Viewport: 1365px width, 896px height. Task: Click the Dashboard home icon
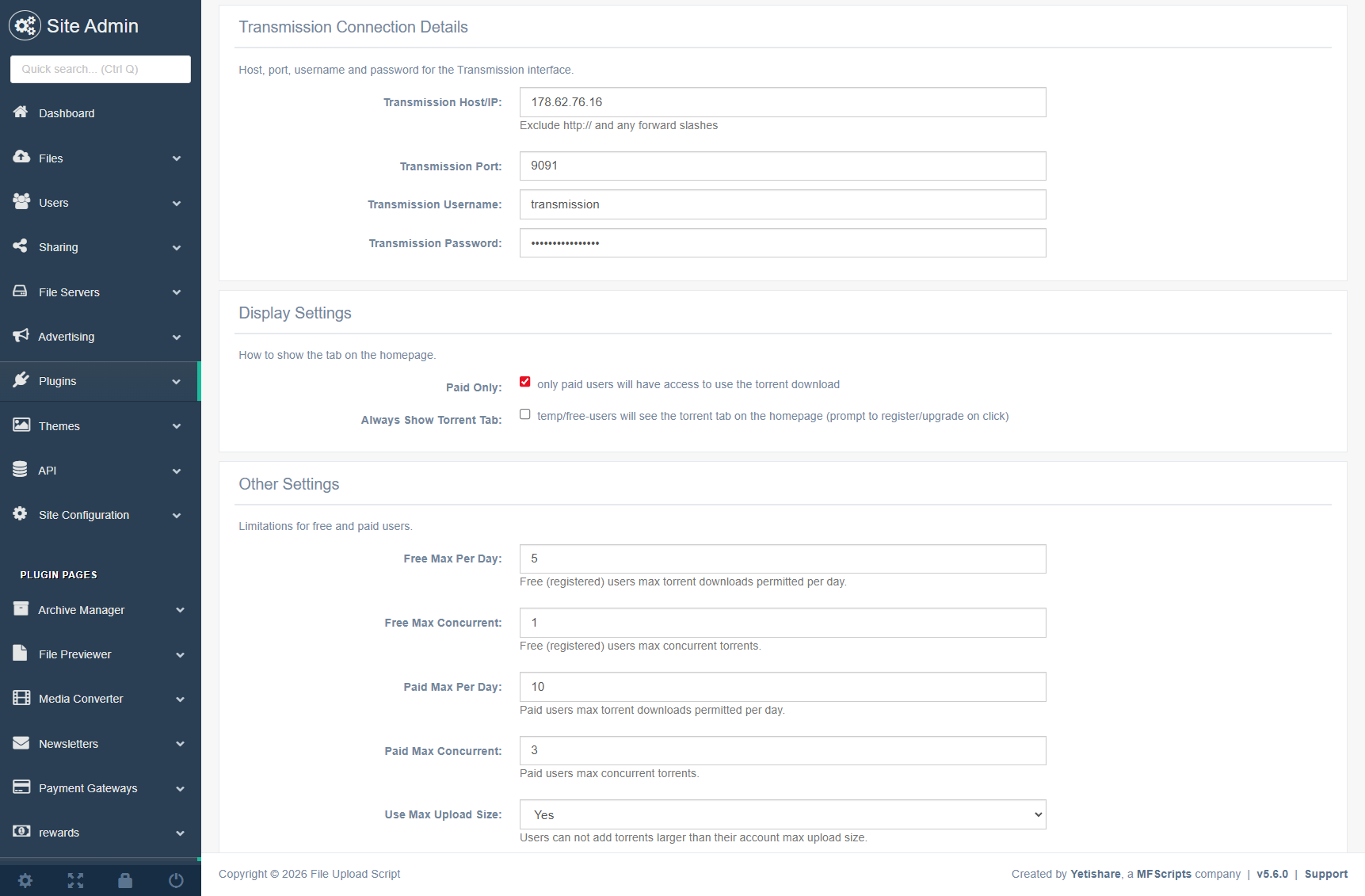pos(21,112)
